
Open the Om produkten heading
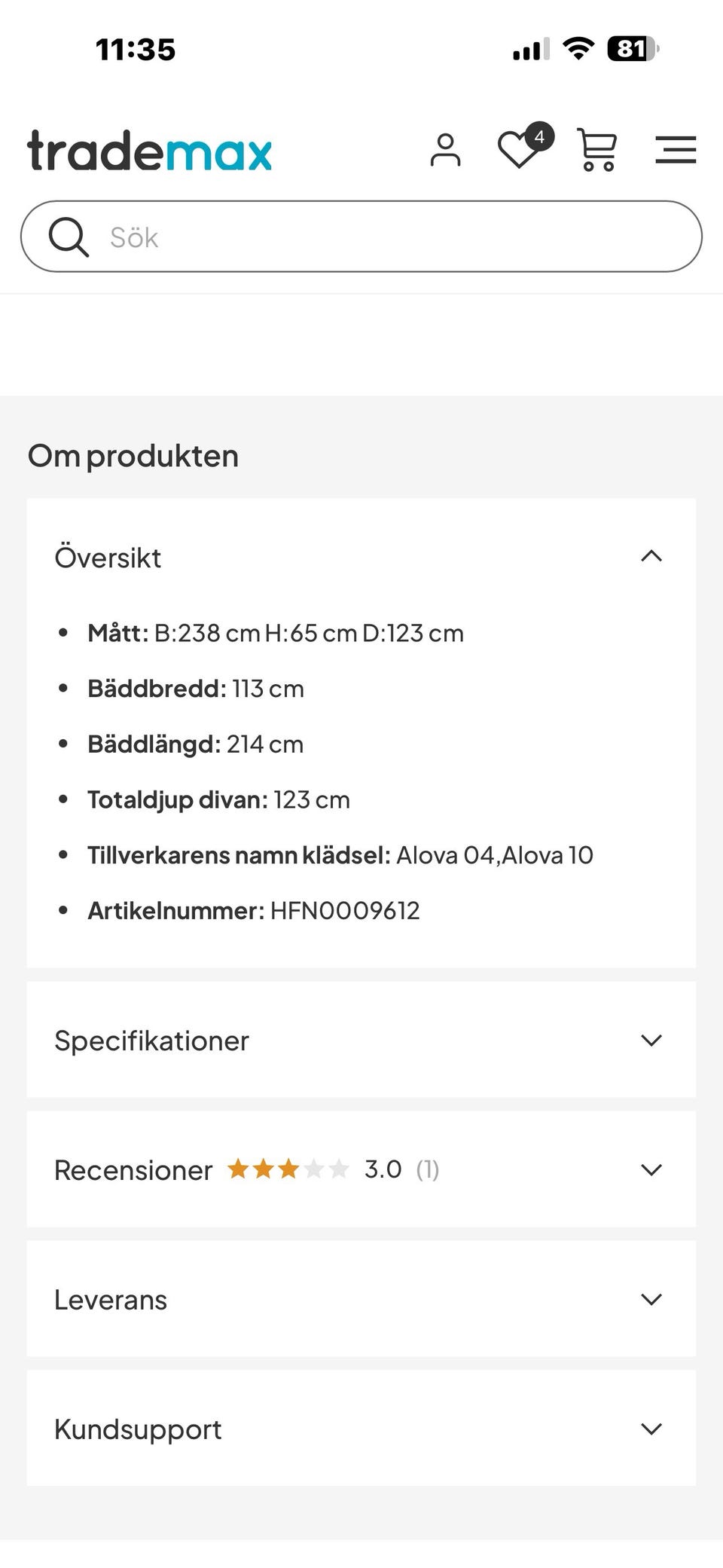point(133,454)
